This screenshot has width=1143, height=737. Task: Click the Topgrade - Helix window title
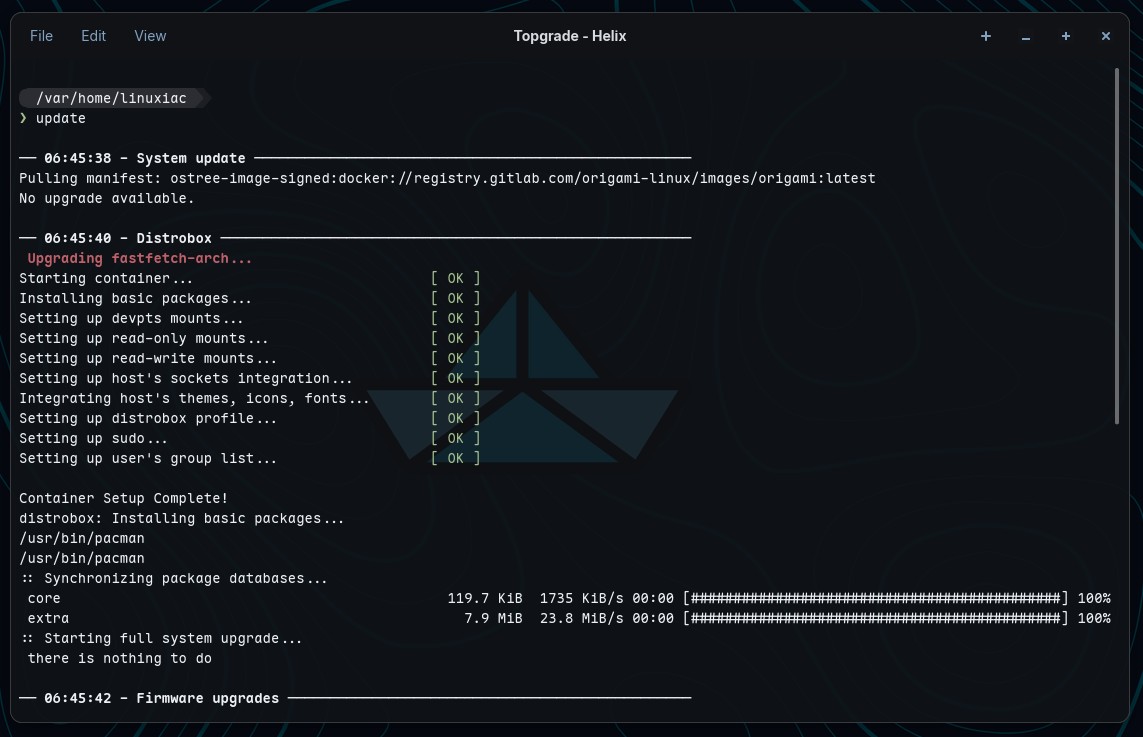(x=570, y=36)
